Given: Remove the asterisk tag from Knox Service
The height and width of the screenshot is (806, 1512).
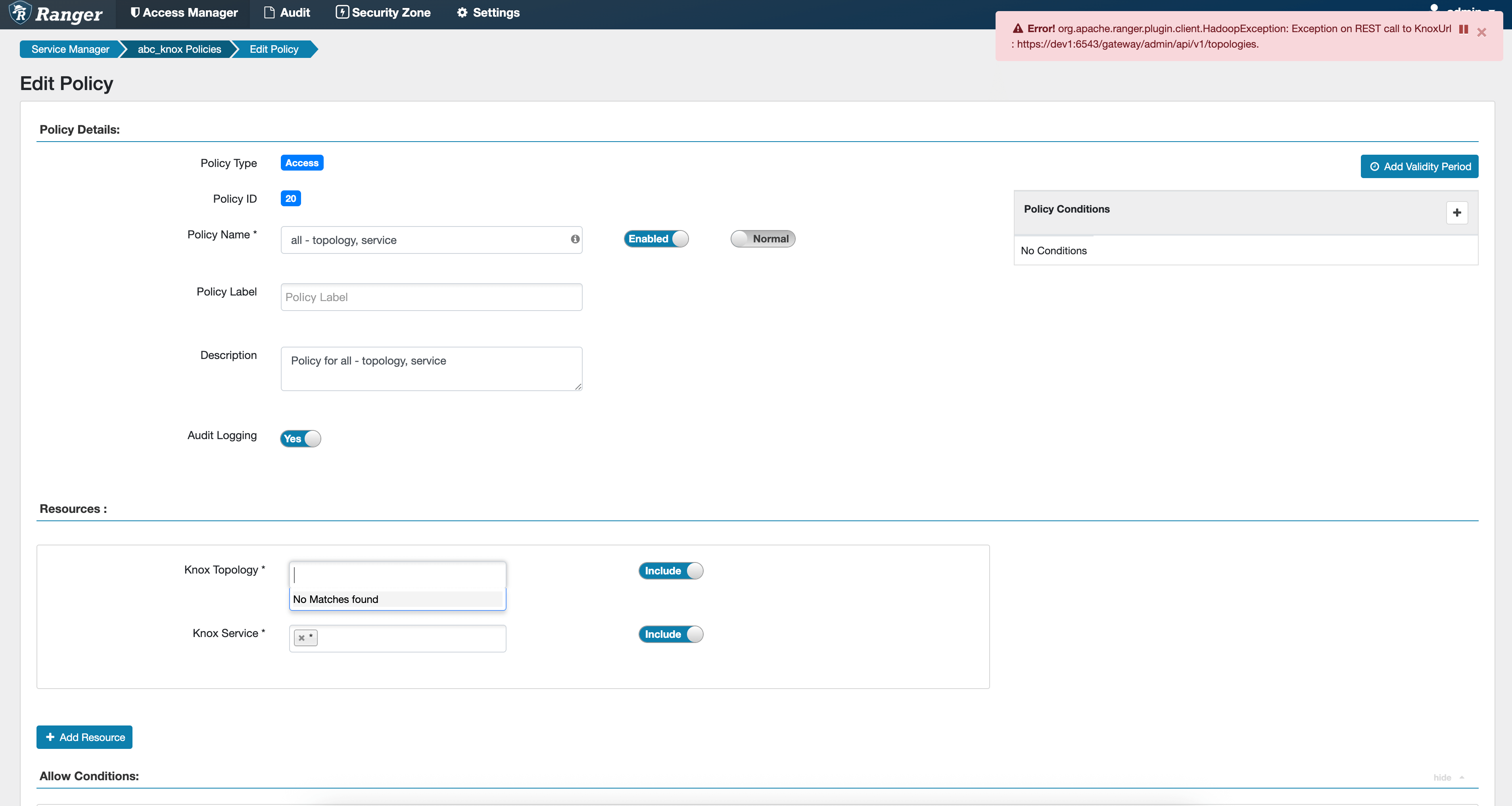Looking at the screenshot, I should click(302, 637).
